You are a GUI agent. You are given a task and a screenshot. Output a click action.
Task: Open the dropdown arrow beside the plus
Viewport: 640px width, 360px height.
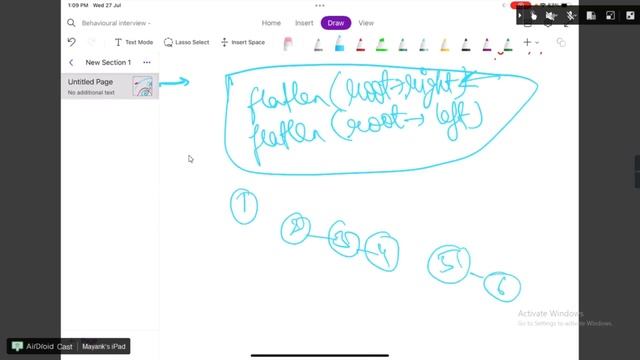click(537, 42)
